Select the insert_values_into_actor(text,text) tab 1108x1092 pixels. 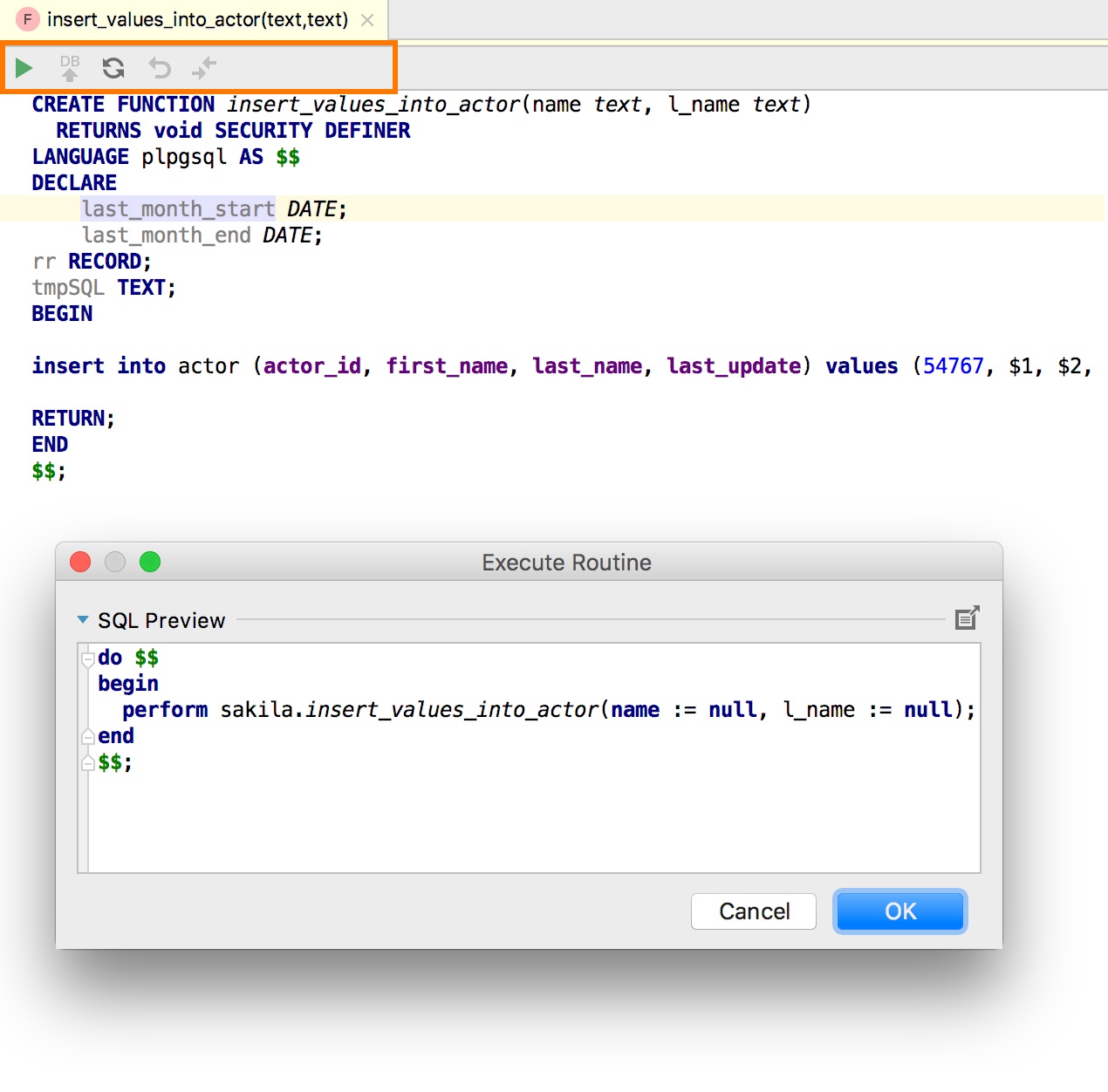click(x=197, y=19)
